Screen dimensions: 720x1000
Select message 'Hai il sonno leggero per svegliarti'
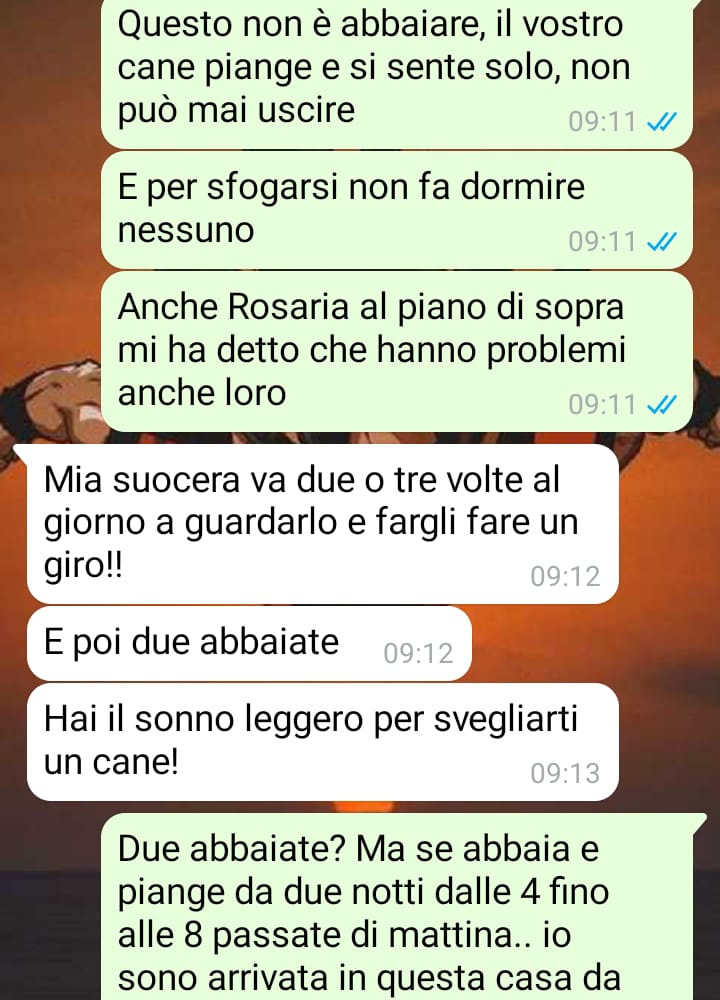(x=322, y=742)
